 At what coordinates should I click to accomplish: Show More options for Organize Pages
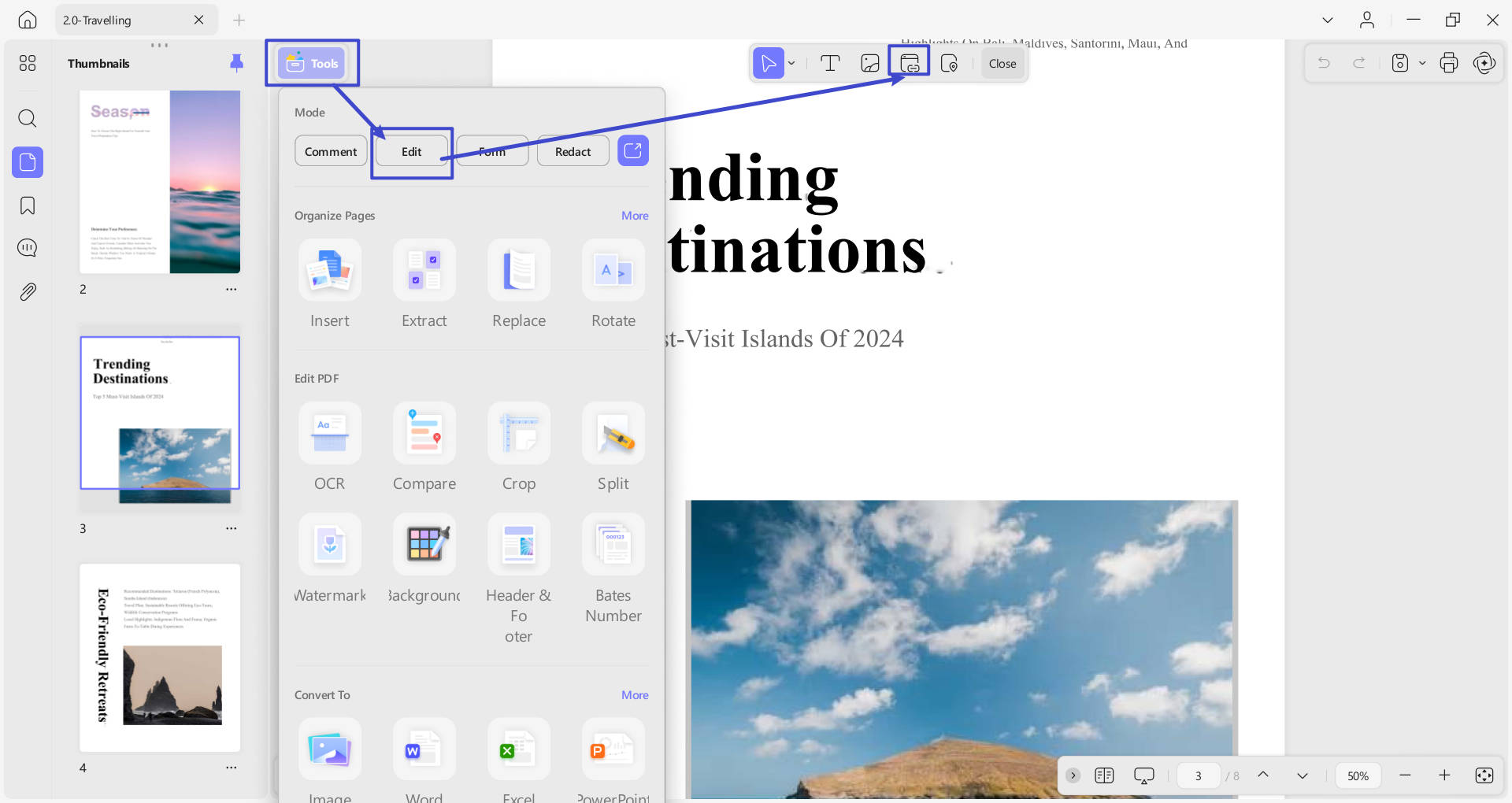click(634, 215)
